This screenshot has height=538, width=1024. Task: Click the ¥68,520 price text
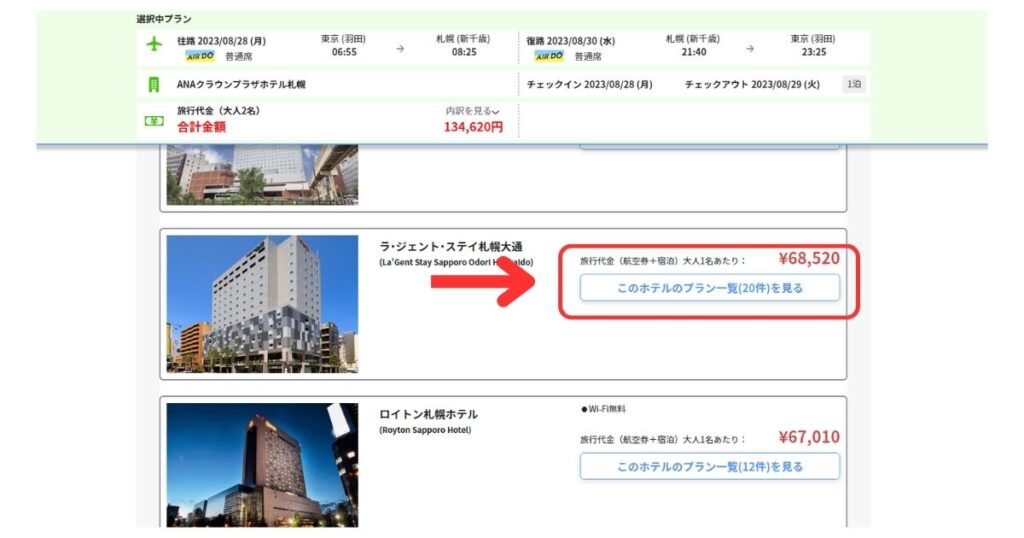[809, 259]
